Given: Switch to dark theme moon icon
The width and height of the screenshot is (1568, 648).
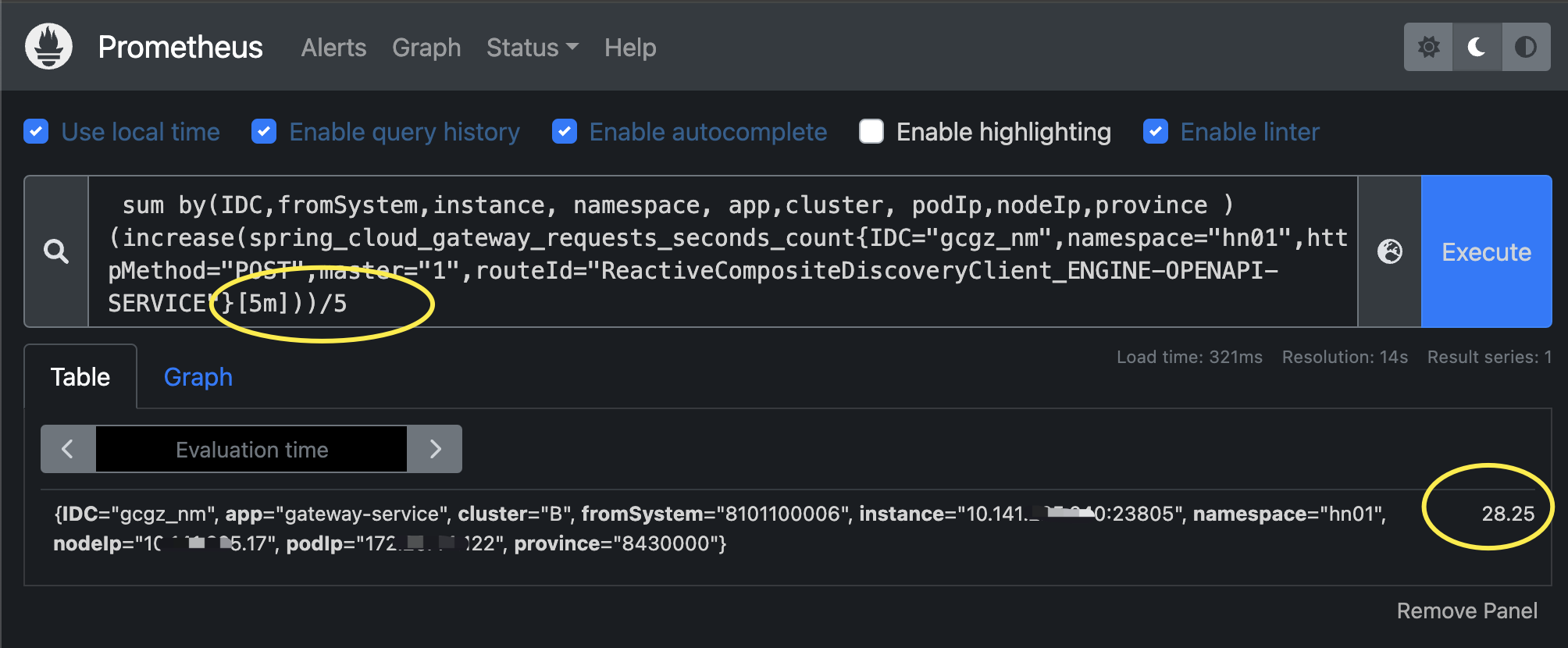Looking at the screenshot, I should click(1477, 47).
